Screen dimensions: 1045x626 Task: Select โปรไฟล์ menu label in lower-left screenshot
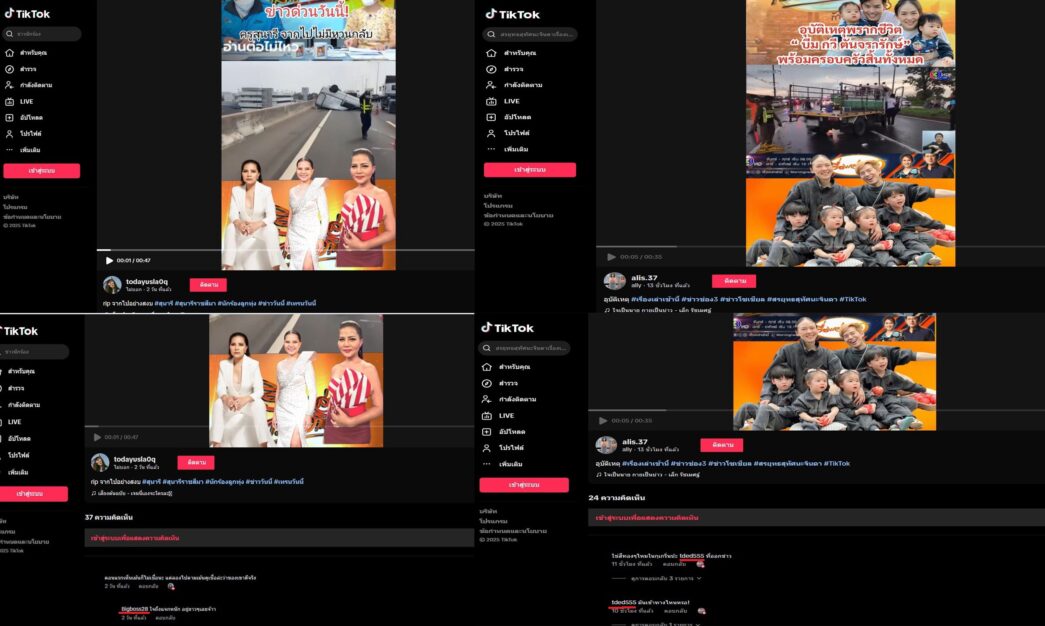coord(18,455)
